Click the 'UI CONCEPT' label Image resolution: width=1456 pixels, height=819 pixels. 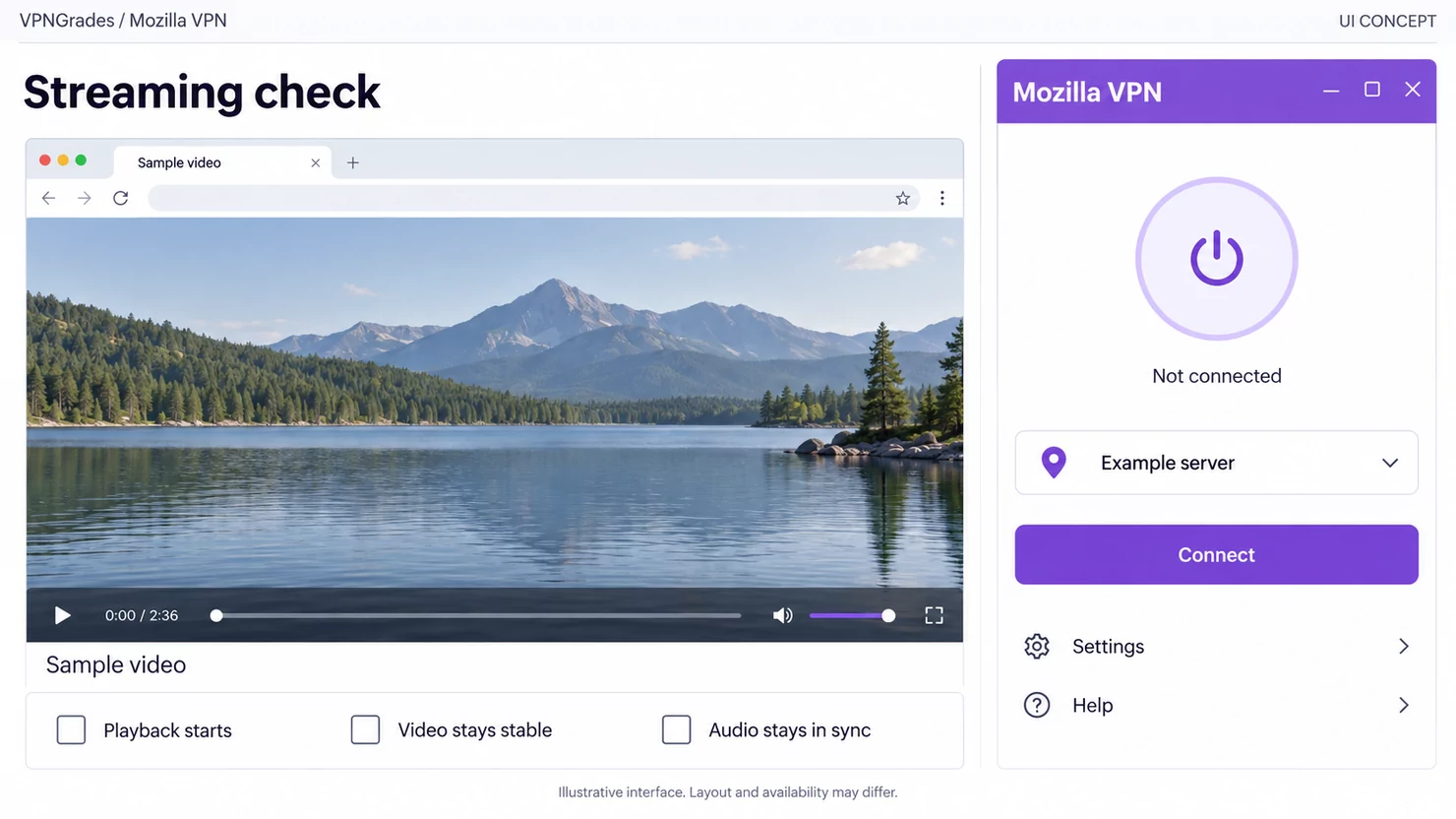pos(1387,21)
